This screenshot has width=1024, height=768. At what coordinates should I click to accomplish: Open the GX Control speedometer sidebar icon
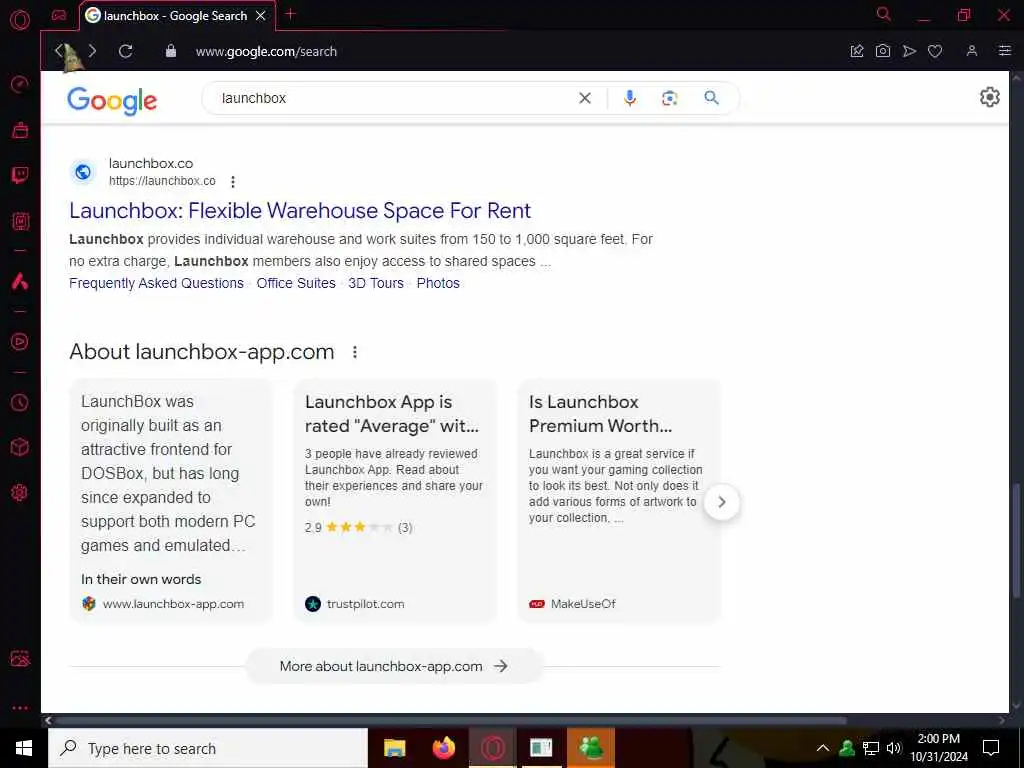click(x=20, y=84)
